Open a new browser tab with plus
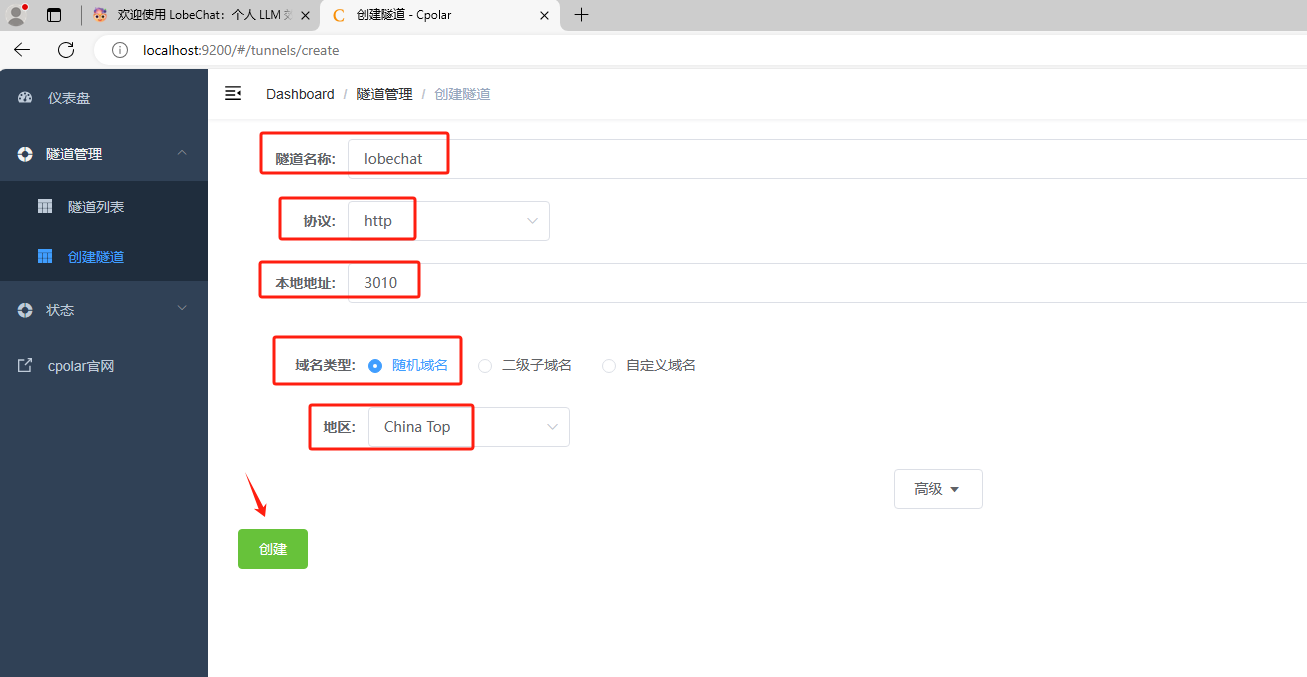Image resolution: width=1307 pixels, height=677 pixels. click(x=581, y=15)
